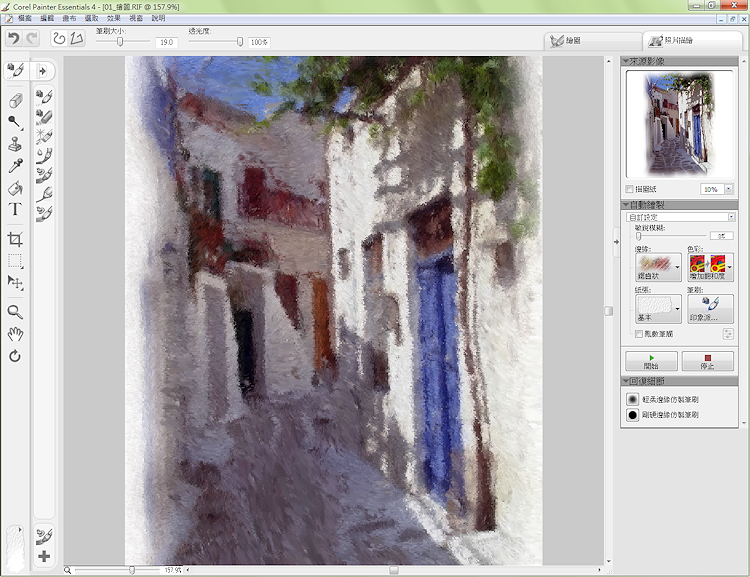Choose the fifth brush category icon
Image resolution: width=750 pixels, height=577 pixels.
tap(44, 175)
